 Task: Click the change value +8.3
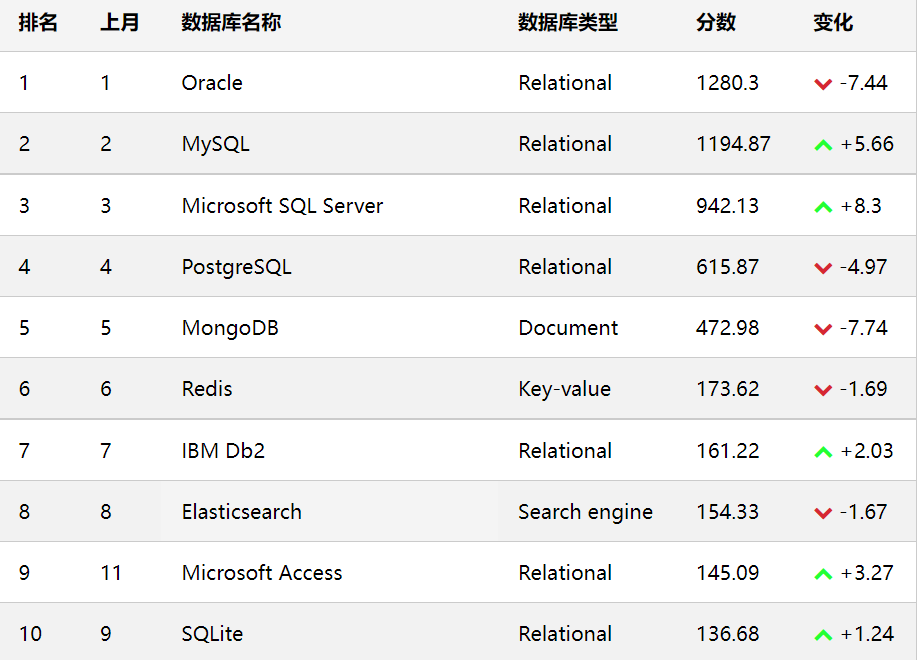(861, 206)
